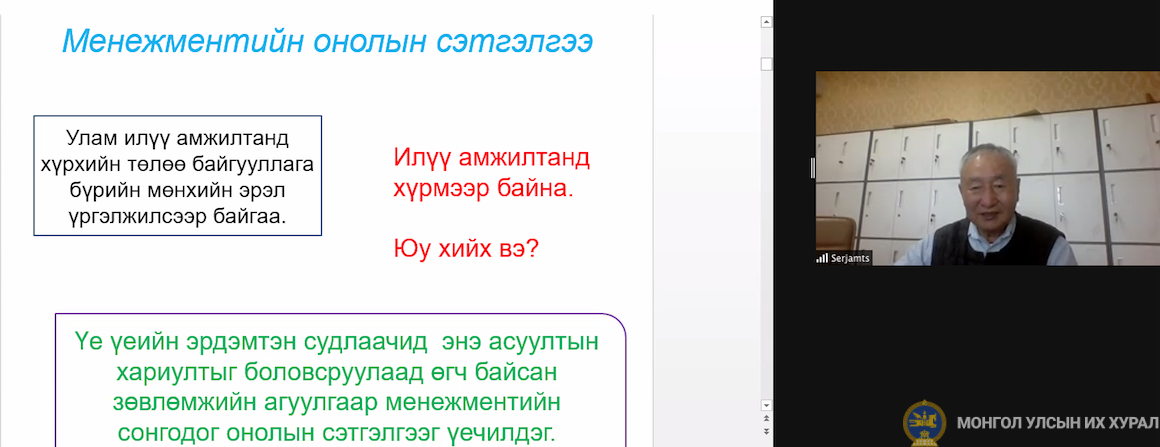Viewport: 1160px width, 447px height.
Task: Go to next slide double-arrow button
Action: point(766,431)
